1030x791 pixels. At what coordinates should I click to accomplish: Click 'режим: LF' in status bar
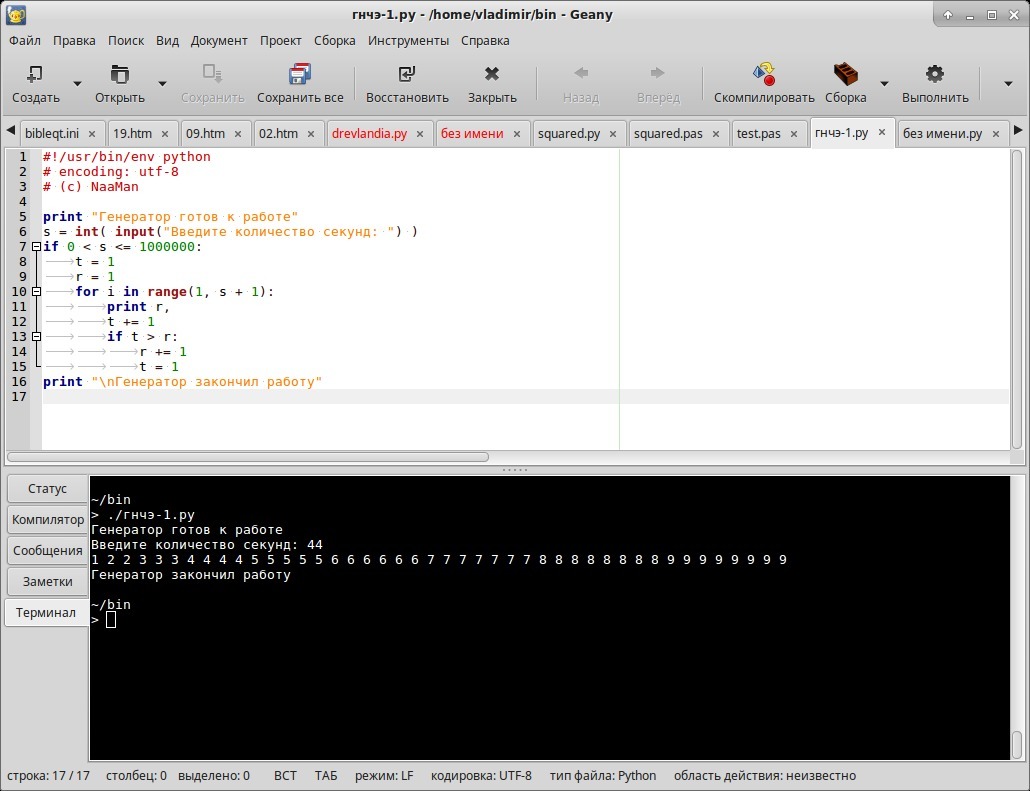coord(384,776)
